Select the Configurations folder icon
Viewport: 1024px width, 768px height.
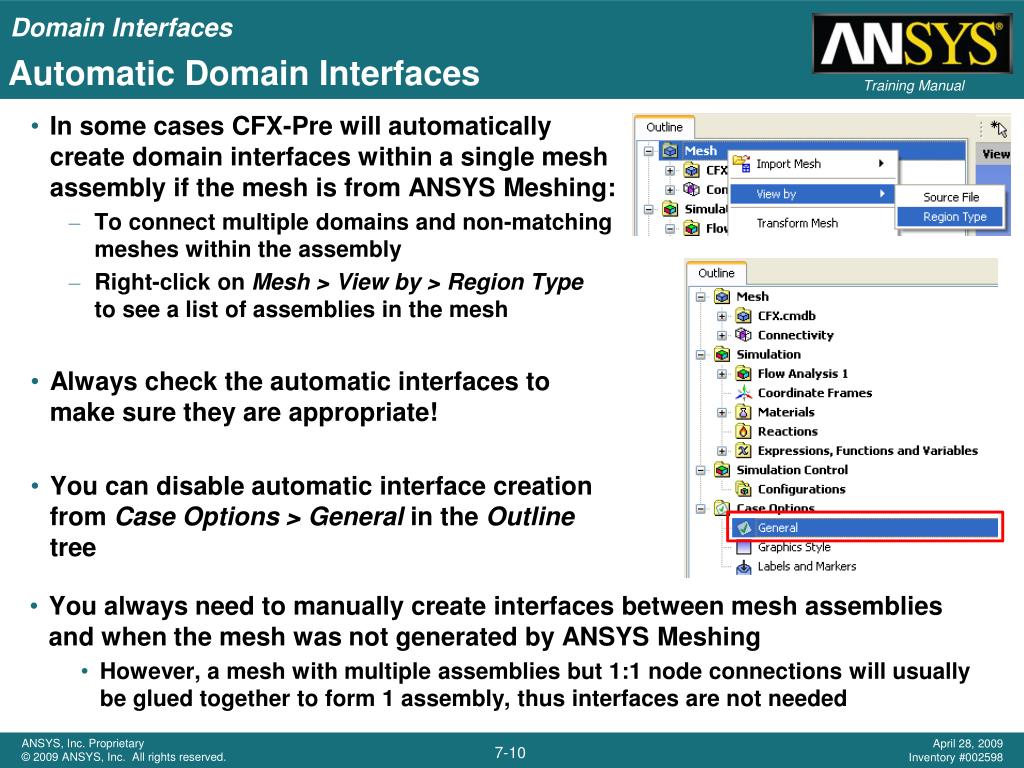click(x=743, y=489)
